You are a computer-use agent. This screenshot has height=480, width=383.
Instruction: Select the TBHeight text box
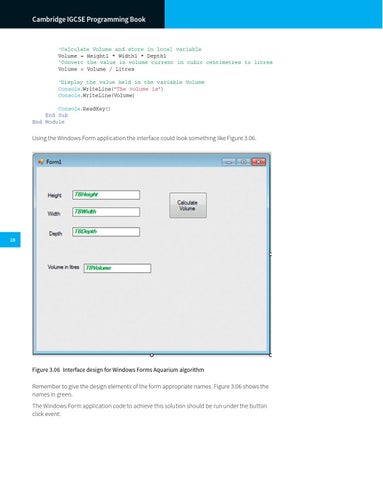pos(106,195)
